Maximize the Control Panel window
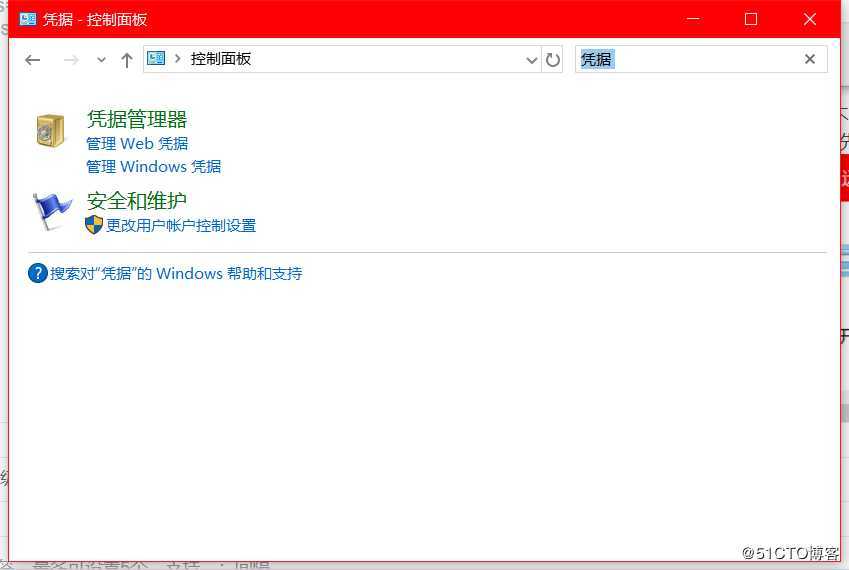 [x=751, y=19]
